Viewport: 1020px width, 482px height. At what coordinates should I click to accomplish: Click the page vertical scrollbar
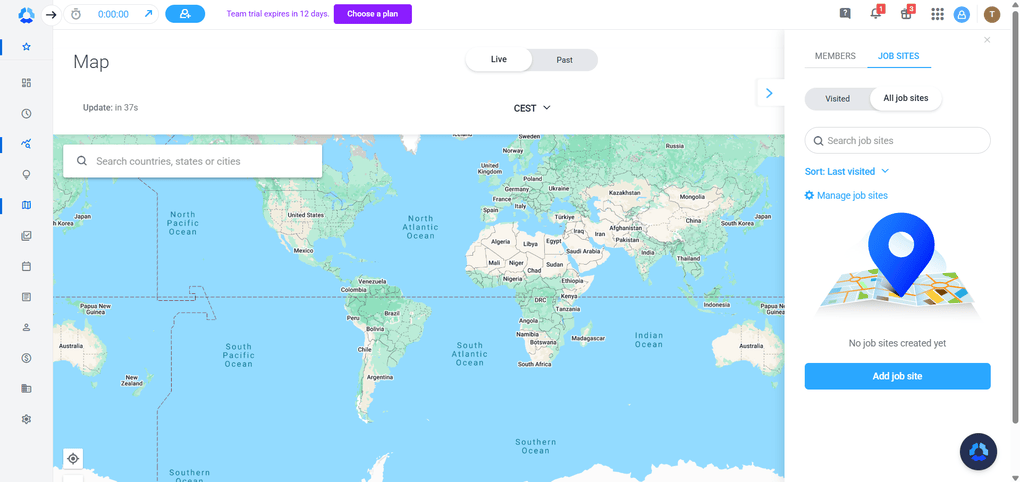pyautogui.click(x=1015, y=215)
